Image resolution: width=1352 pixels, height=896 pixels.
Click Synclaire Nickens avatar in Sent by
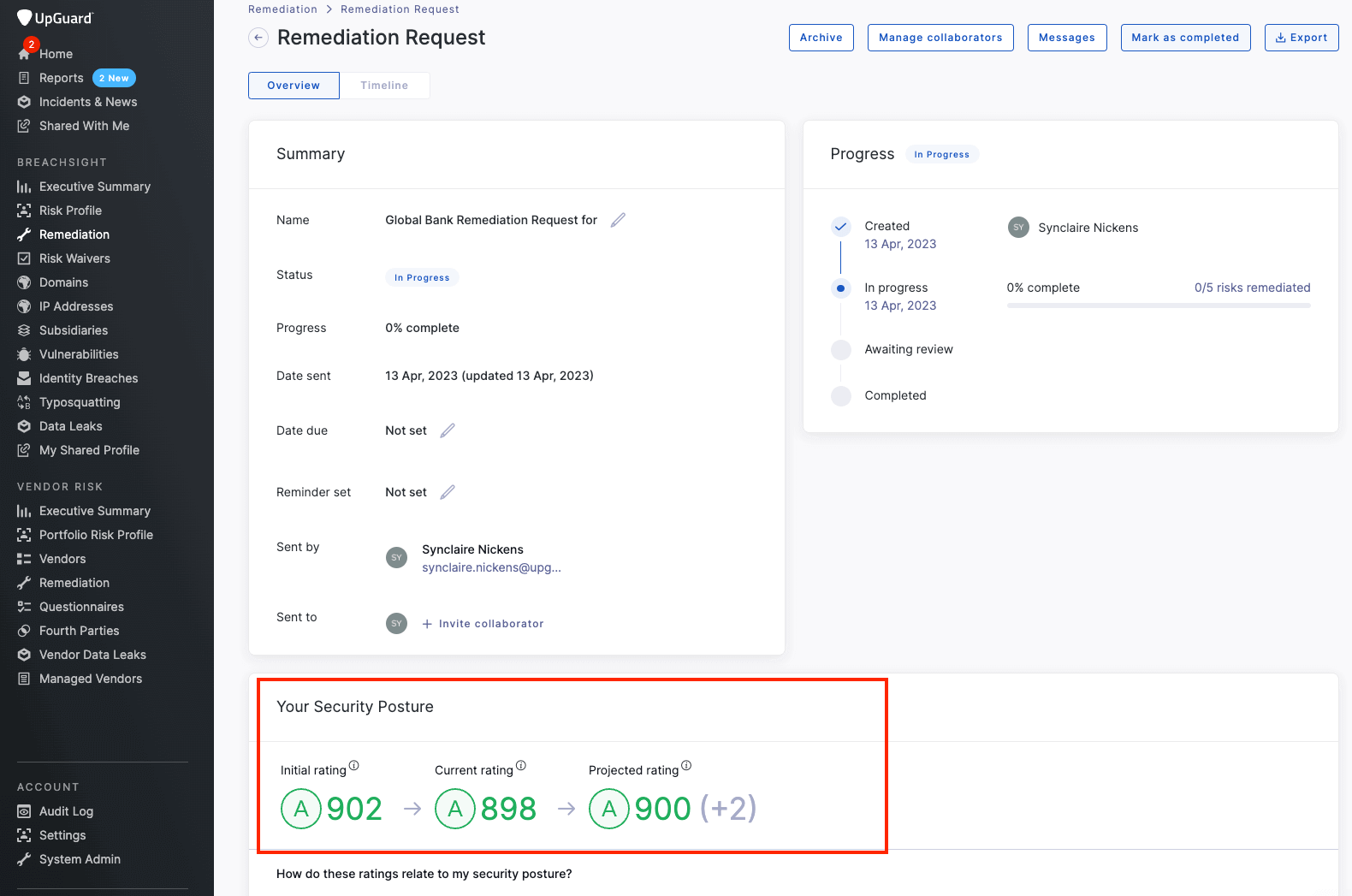tap(396, 558)
